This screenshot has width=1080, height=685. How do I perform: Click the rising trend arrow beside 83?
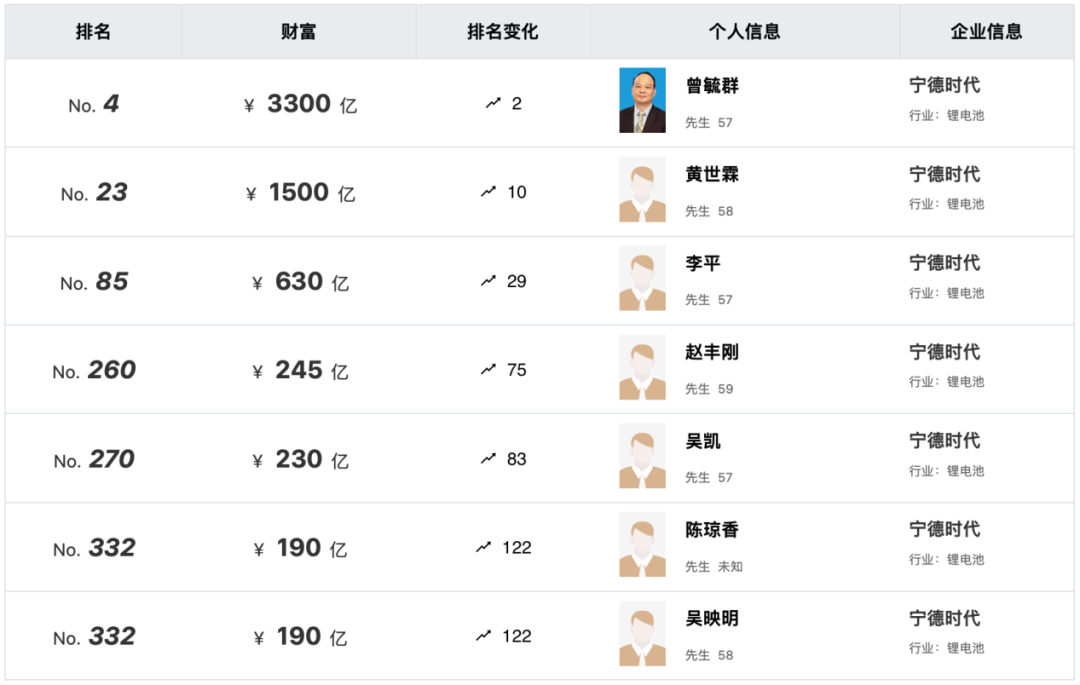tap(488, 458)
